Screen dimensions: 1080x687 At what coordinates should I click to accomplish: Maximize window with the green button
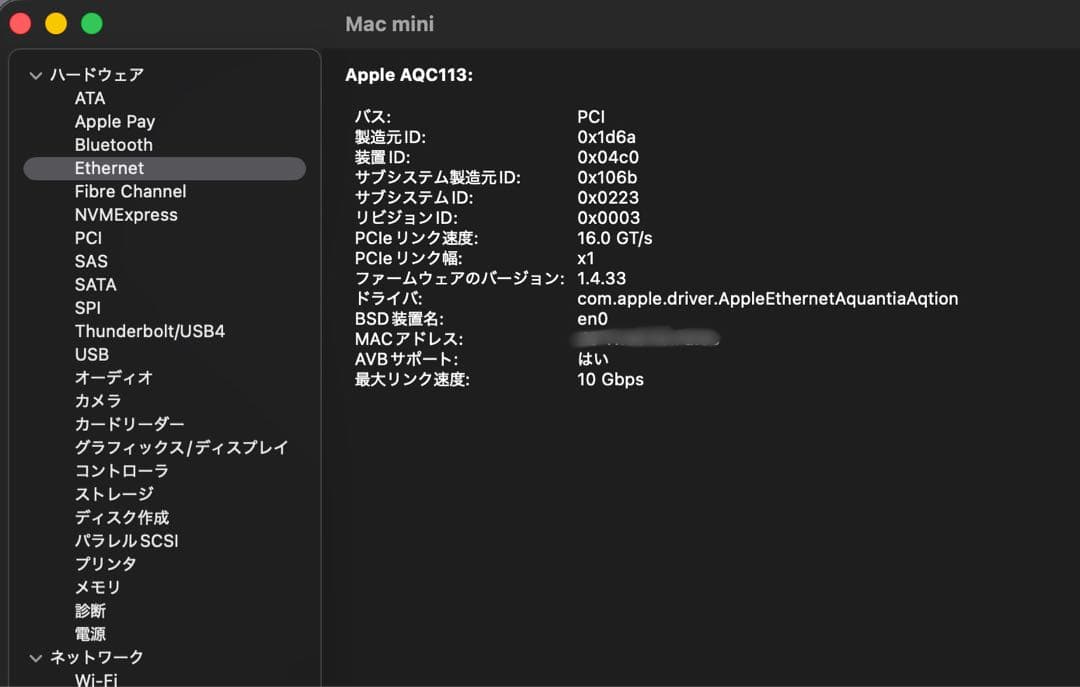pyautogui.click(x=92, y=23)
